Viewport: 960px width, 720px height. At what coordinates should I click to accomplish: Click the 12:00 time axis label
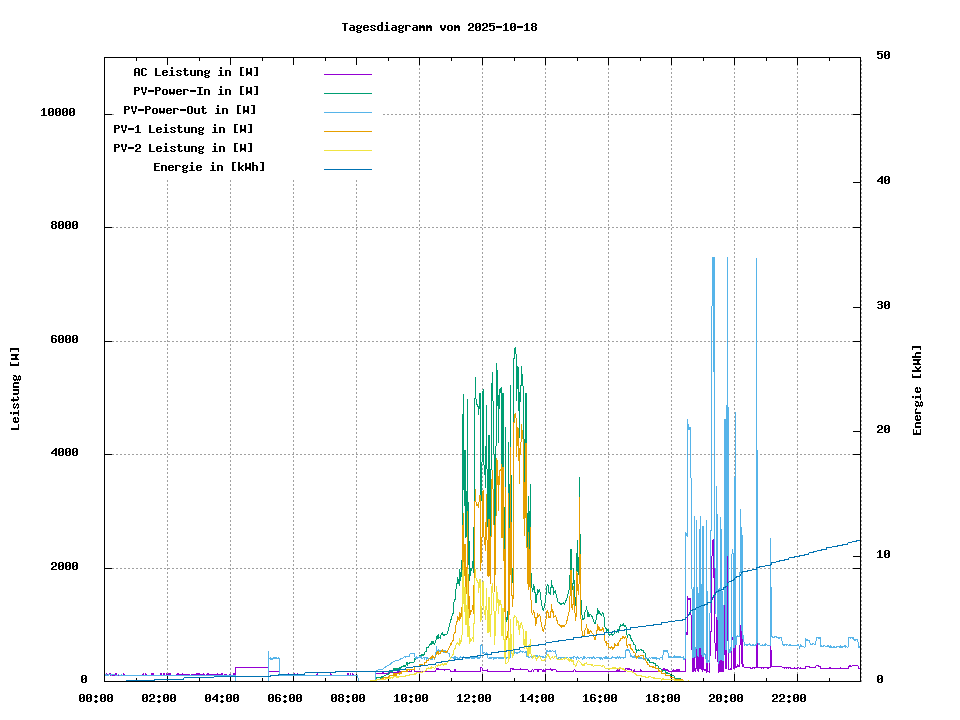point(475,698)
